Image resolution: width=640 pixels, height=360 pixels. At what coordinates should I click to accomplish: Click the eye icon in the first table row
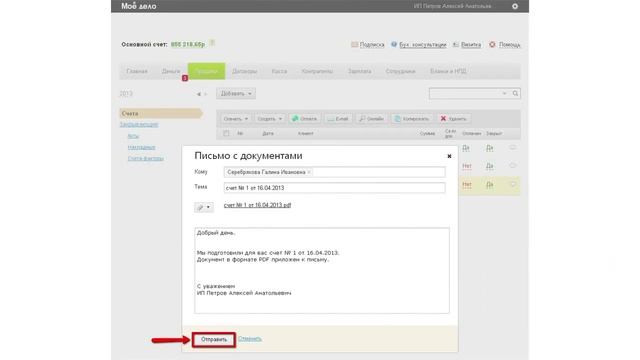513,148
